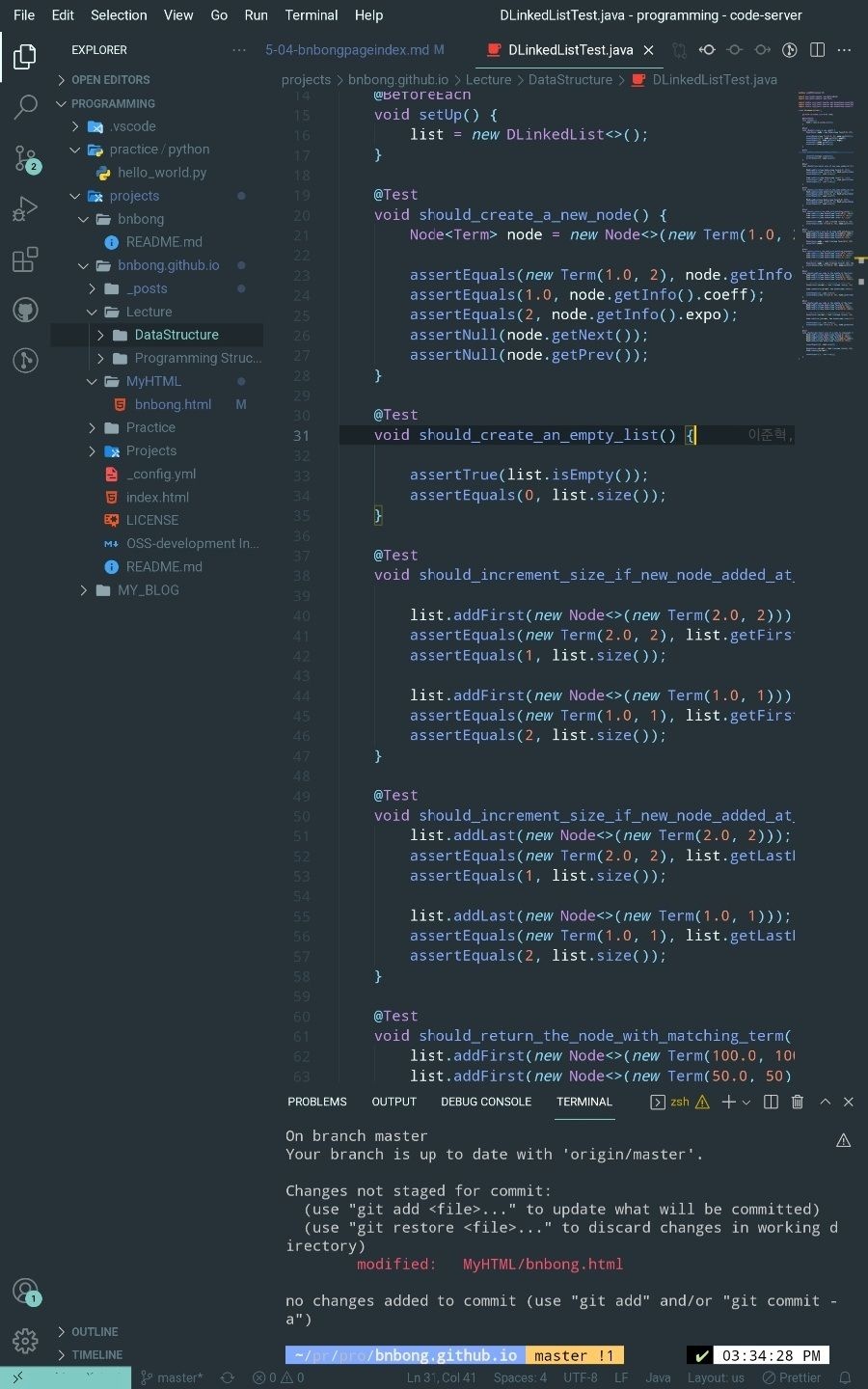The width and height of the screenshot is (868, 1389).
Task: Click the Open Changes compare icon in editor toolbar
Action: 680,50
